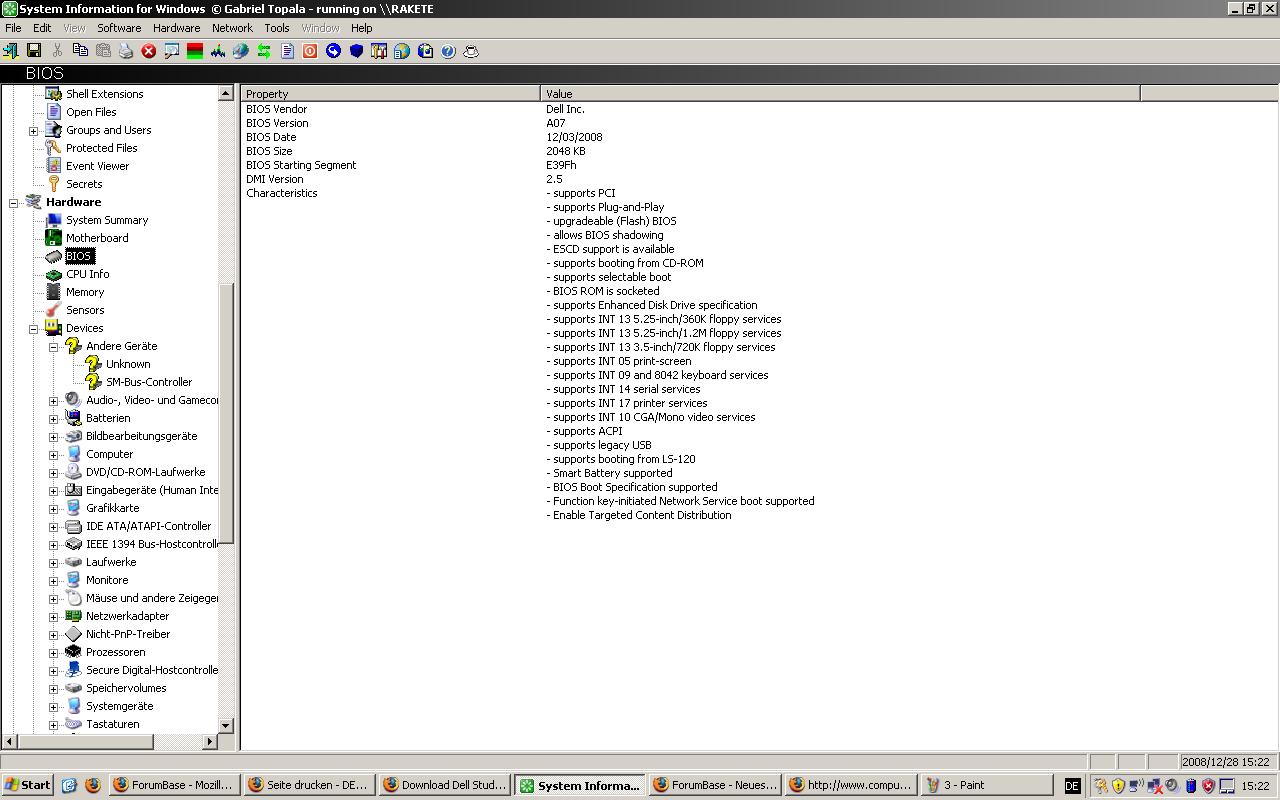Click the tree scroll up arrow

(x=225, y=93)
